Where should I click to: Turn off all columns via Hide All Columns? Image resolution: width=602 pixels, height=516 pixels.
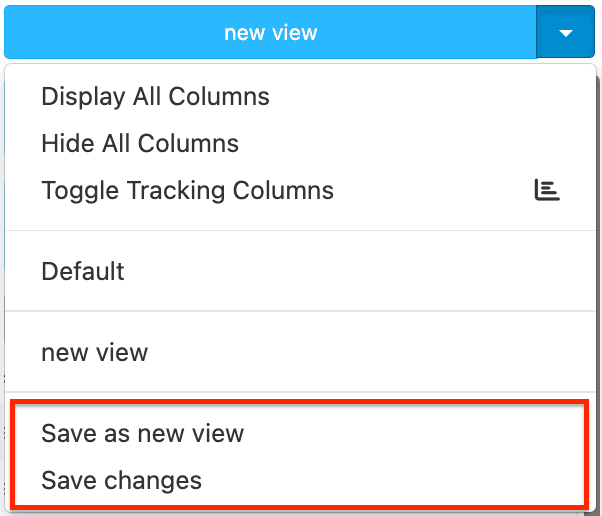[140, 143]
